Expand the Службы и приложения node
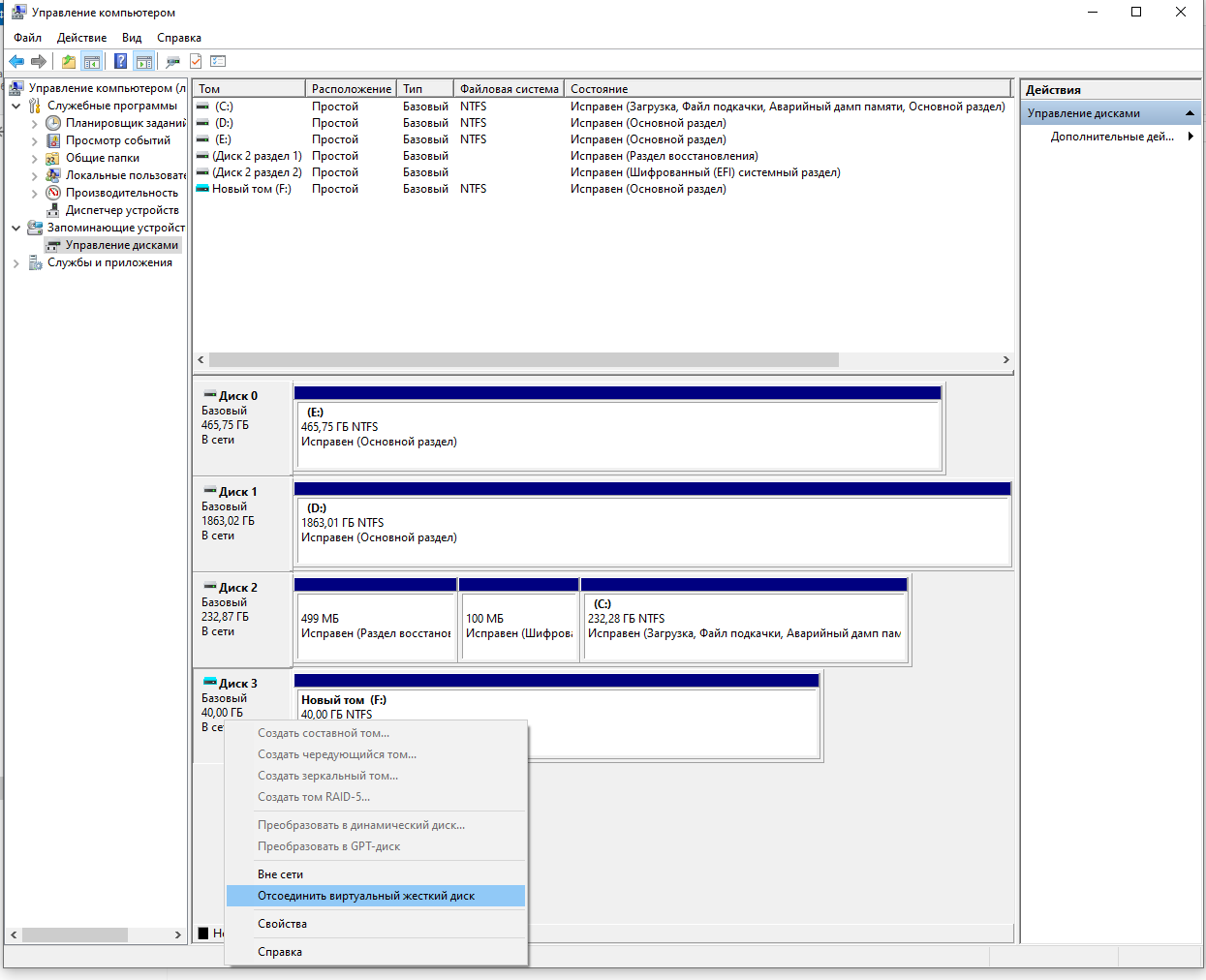The width and height of the screenshot is (1206, 980). pos(15,262)
